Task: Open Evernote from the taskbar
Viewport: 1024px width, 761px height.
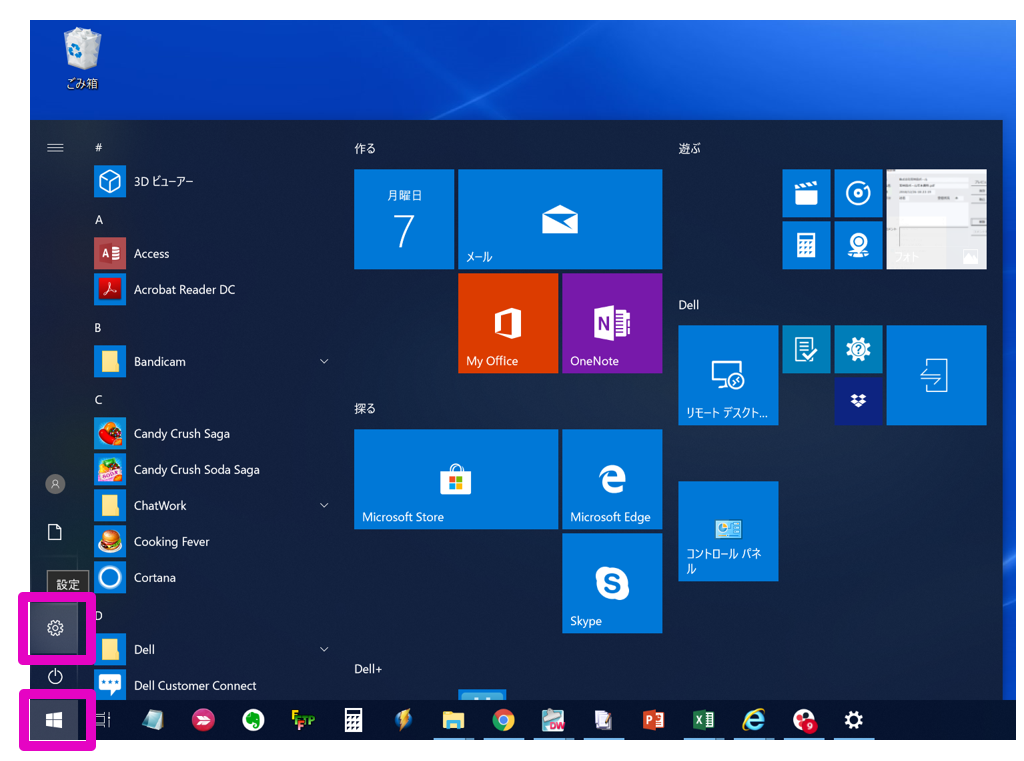Action: click(x=253, y=720)
